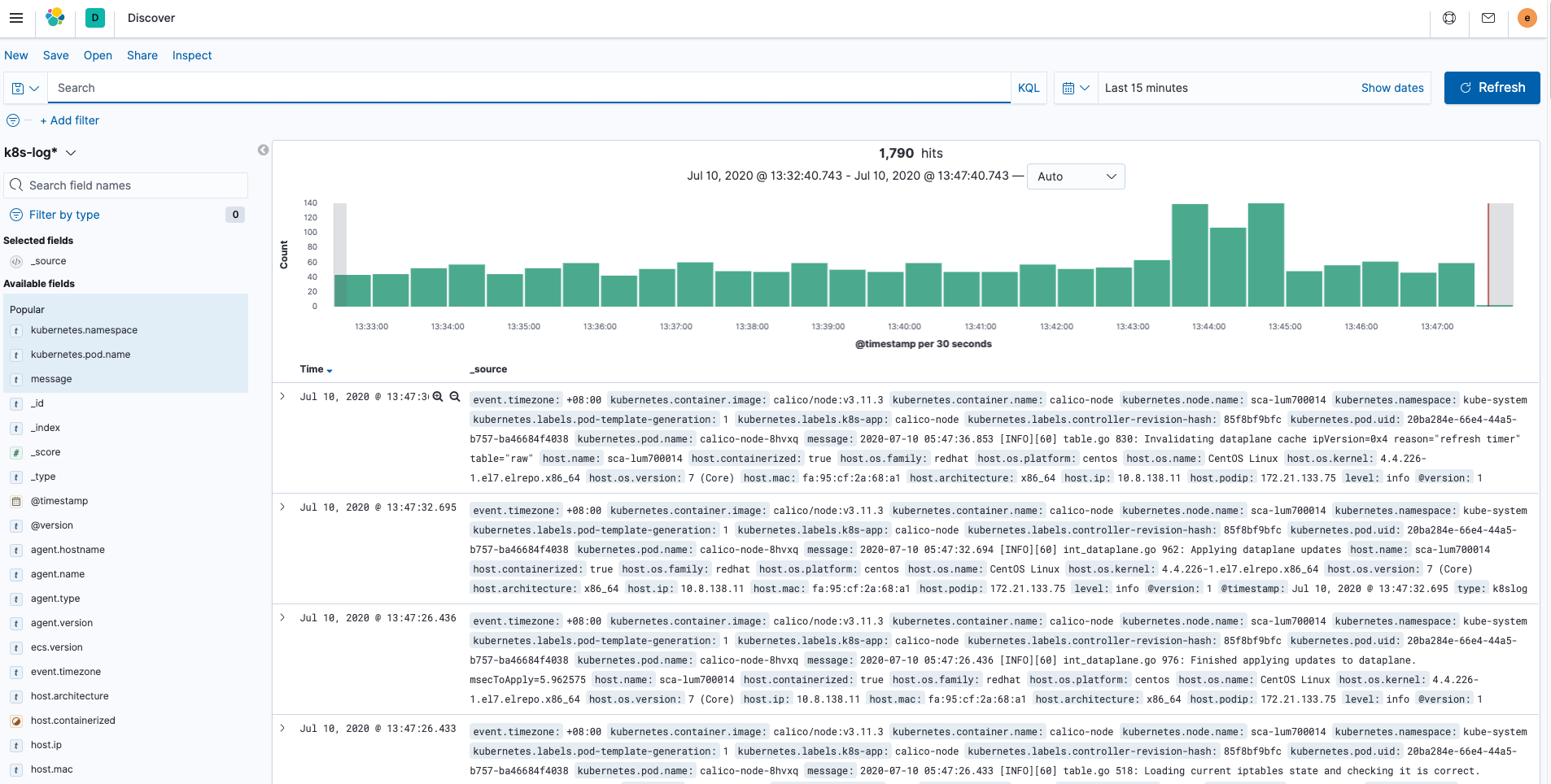Click the filter-for-value magnifier on first row
The width and height of the screenshot is (1551, 784).
point(438,397)
